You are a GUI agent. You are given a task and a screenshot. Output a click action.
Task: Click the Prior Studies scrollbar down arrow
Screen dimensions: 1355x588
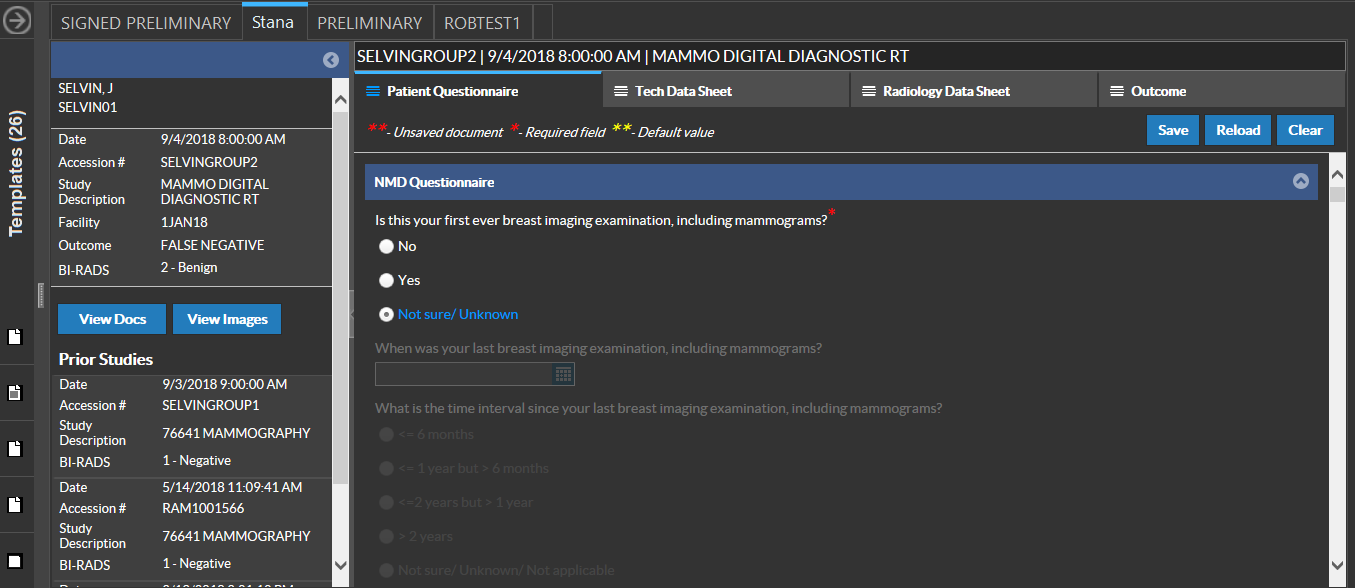point(340,566)
